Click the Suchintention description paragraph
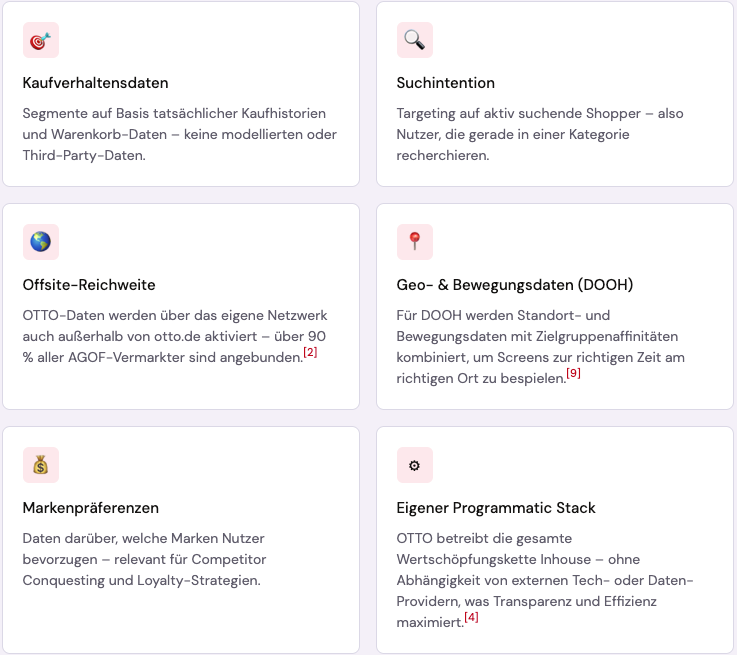The width and height of the screenshot is (737, 655). (540, 134)
